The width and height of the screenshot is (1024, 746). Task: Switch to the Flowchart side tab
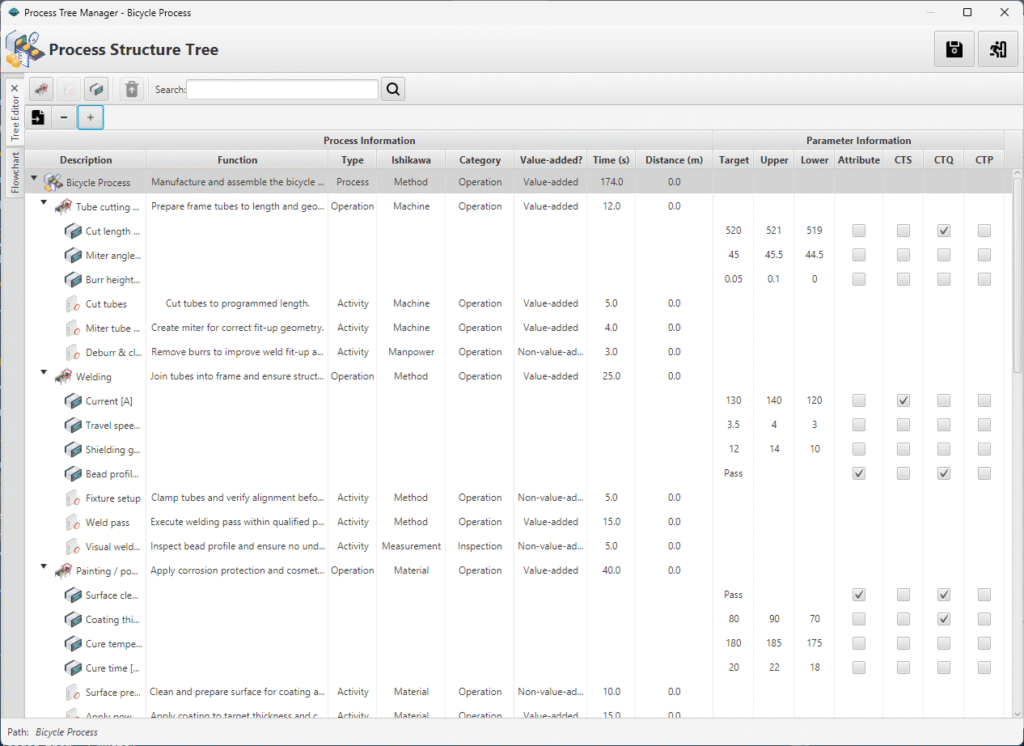pyautogui.click(x=15, y=173)
